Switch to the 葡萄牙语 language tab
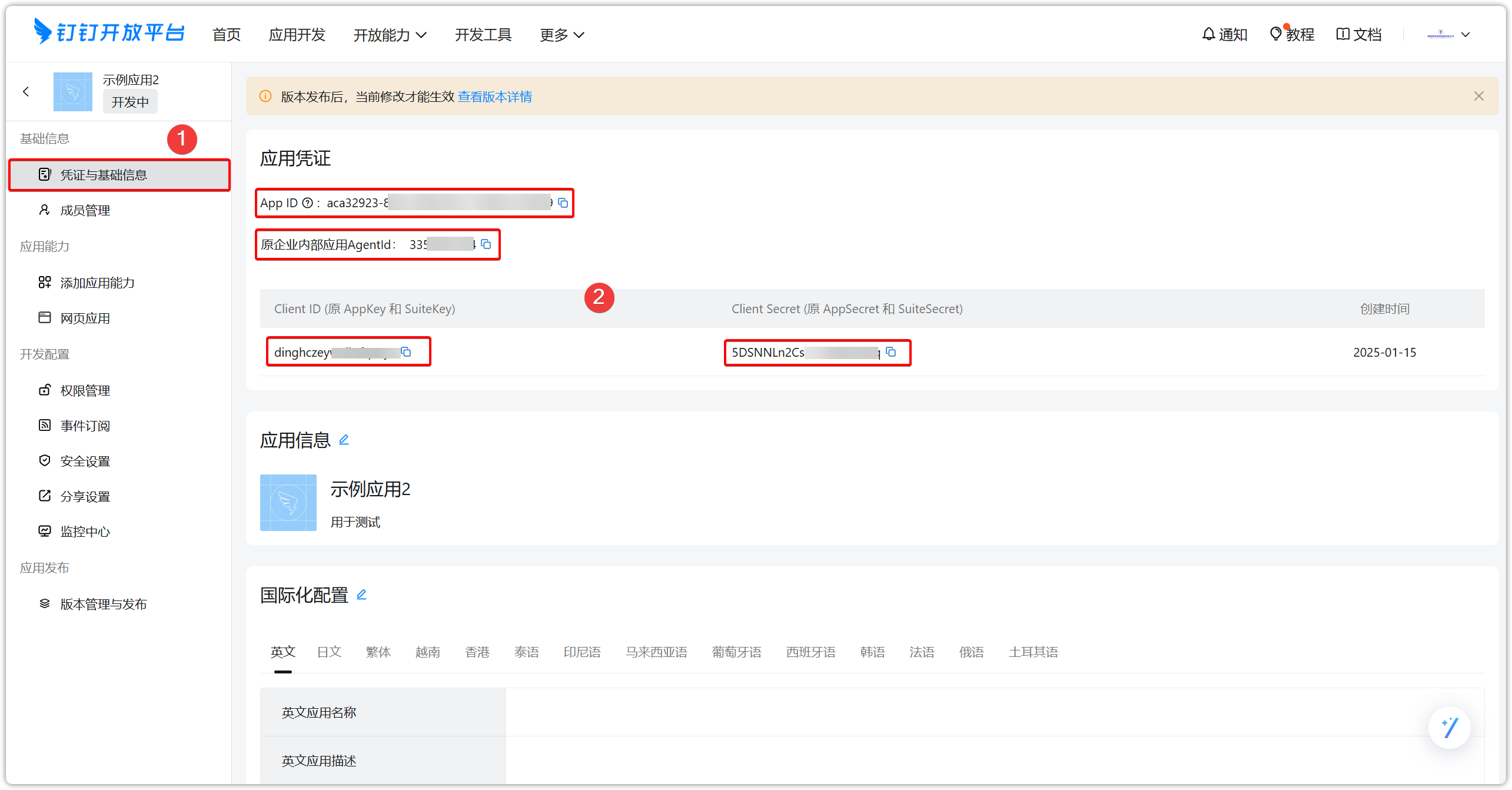Image resolution: width=1512 pixels, height=790 pixels. [737, 652]
